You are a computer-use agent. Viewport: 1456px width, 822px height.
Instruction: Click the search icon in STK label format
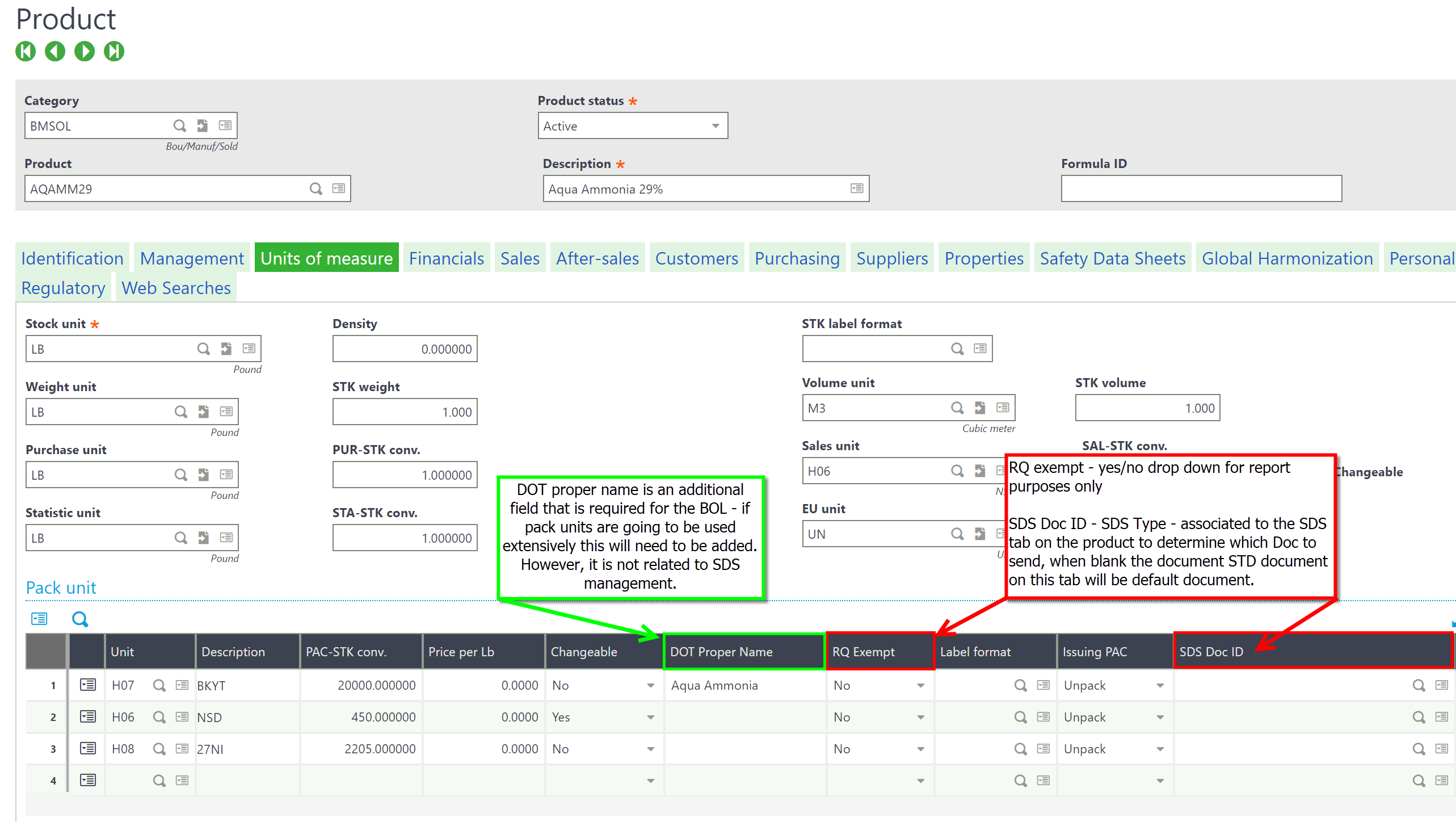957,349
